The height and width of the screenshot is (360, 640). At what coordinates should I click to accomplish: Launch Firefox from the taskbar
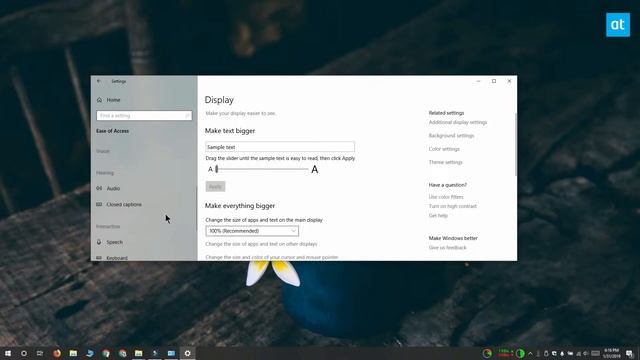tap(57, 353)
